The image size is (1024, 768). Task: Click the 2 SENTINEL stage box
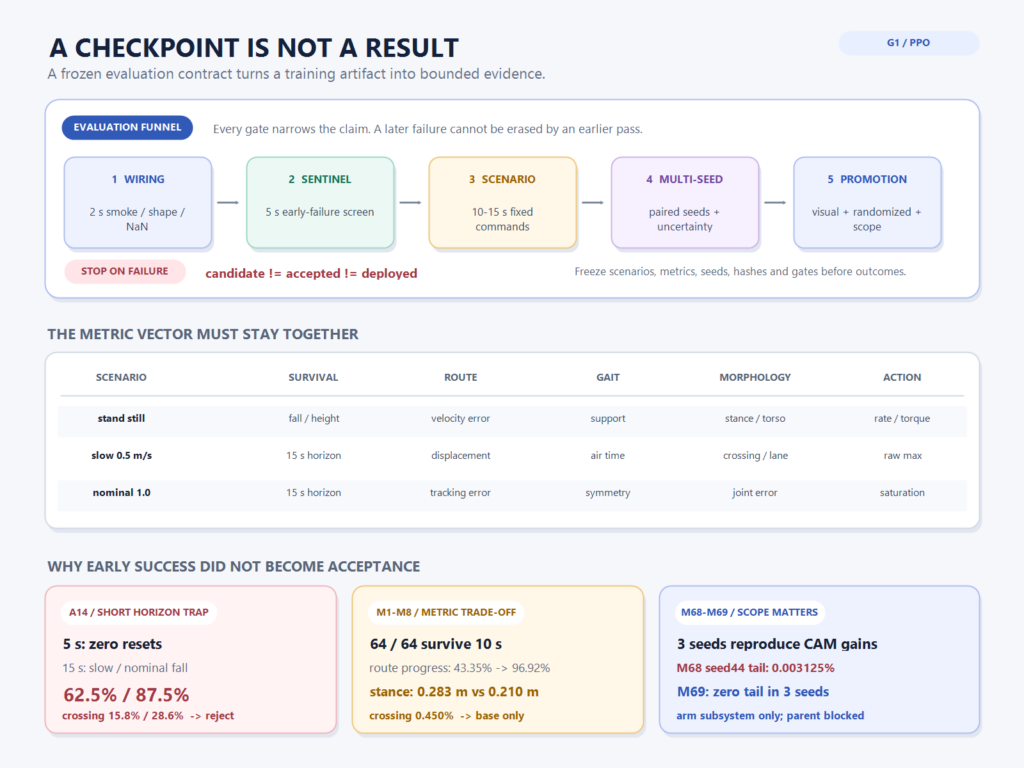click(320, 202)
